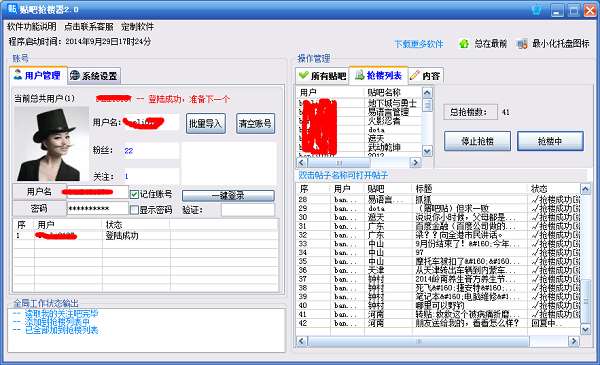Click right arrow of post list horizontal scrollbar
The image size is (600, 365).
pos(573,341)
